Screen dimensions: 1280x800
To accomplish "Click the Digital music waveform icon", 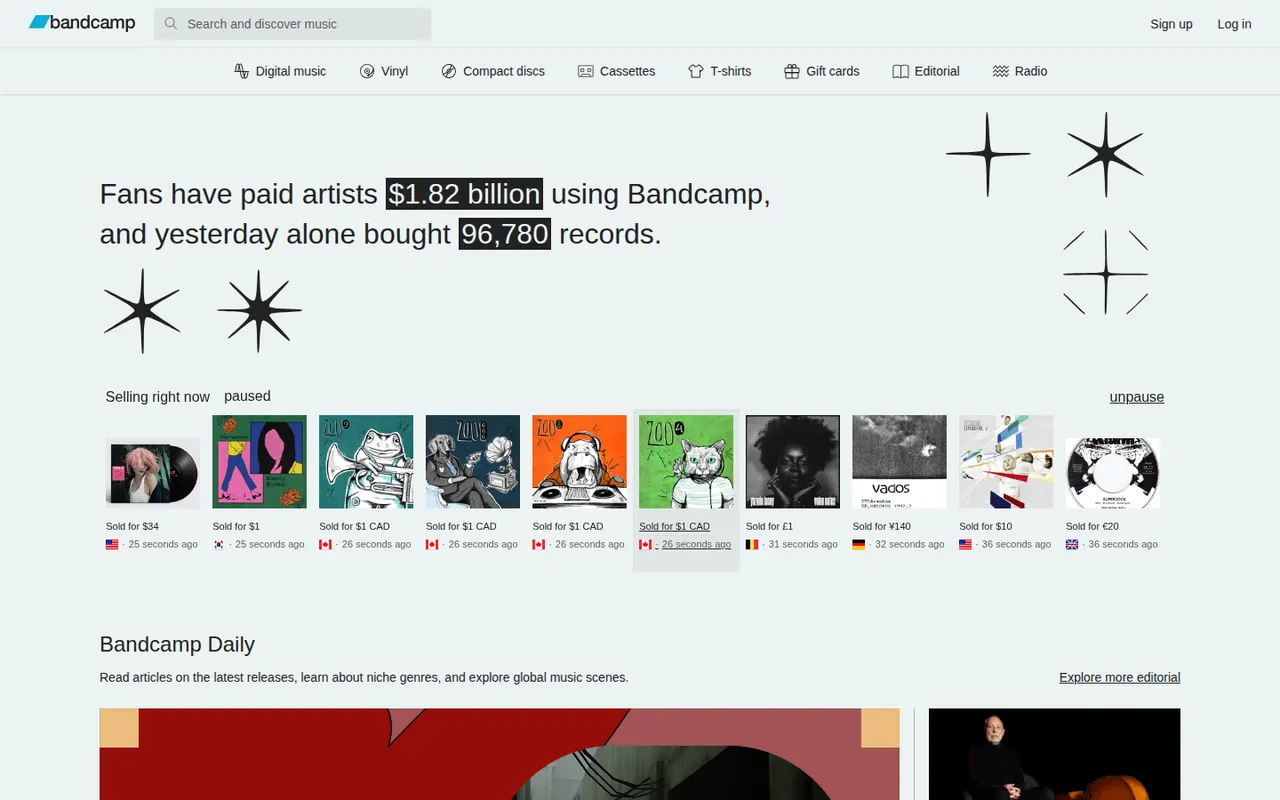I will [x=241, y=71].
